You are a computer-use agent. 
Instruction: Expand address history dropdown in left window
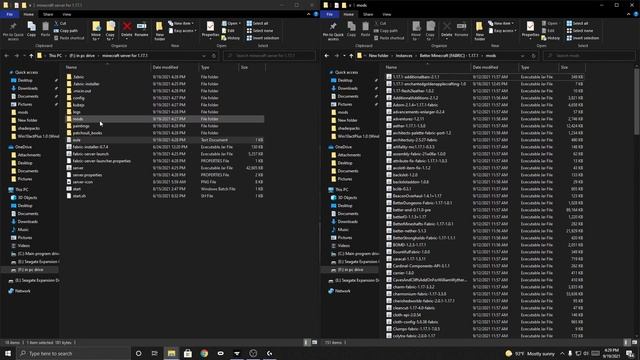pyautogui.click(x=204, y=56)
